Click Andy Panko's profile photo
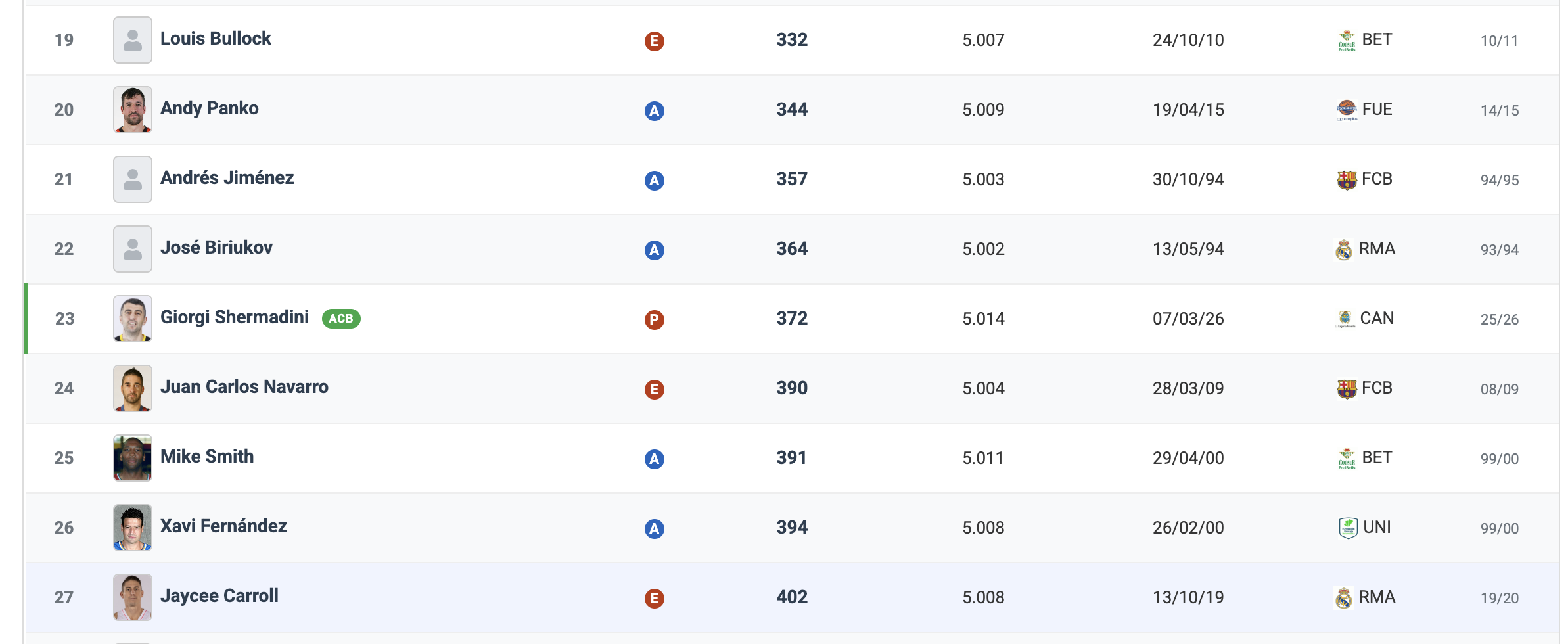Image resolution: width=1568 pixels, height=644 pixels. (x=133, y=110)
